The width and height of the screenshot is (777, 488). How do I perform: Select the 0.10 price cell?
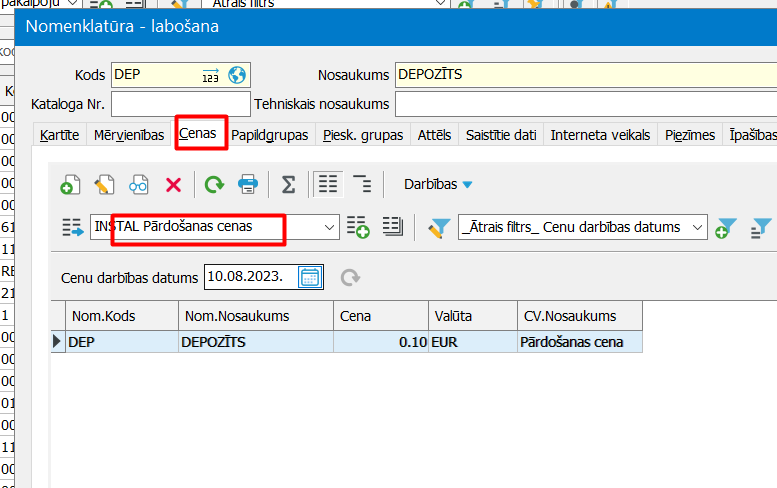pyautogui.click(x=381, y=342)
